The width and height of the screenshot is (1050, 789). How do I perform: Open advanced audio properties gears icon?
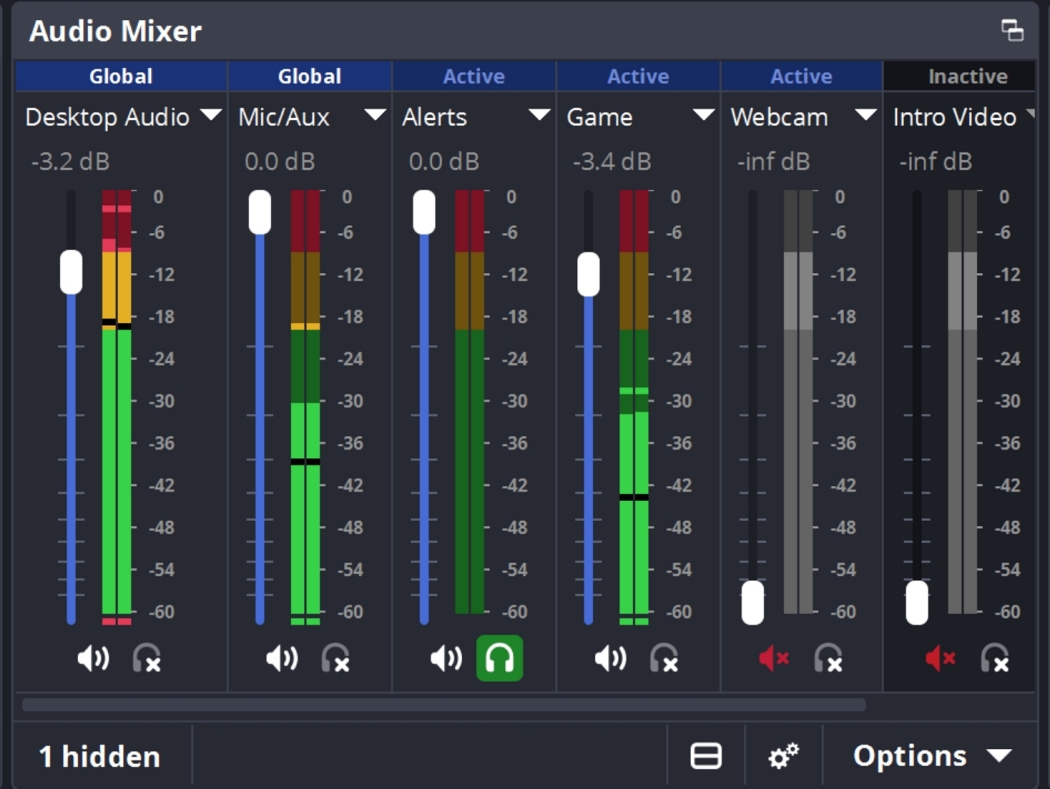point(783,756)
